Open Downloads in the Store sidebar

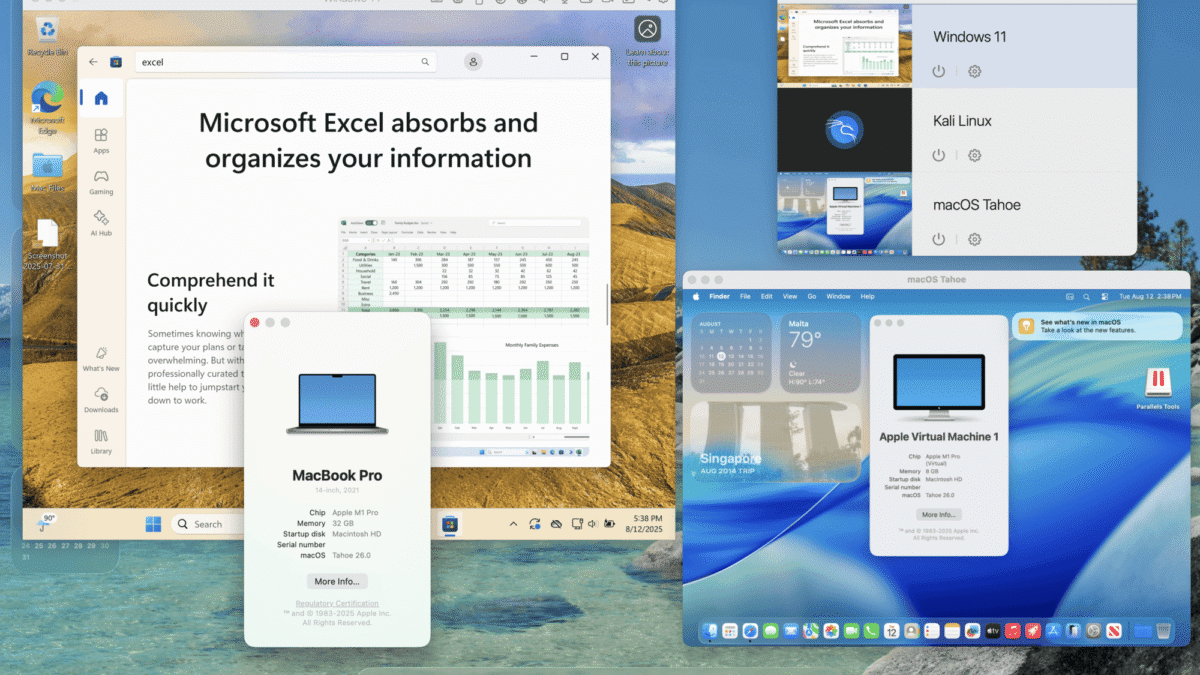pyautogui.click(x=101, y=399)
